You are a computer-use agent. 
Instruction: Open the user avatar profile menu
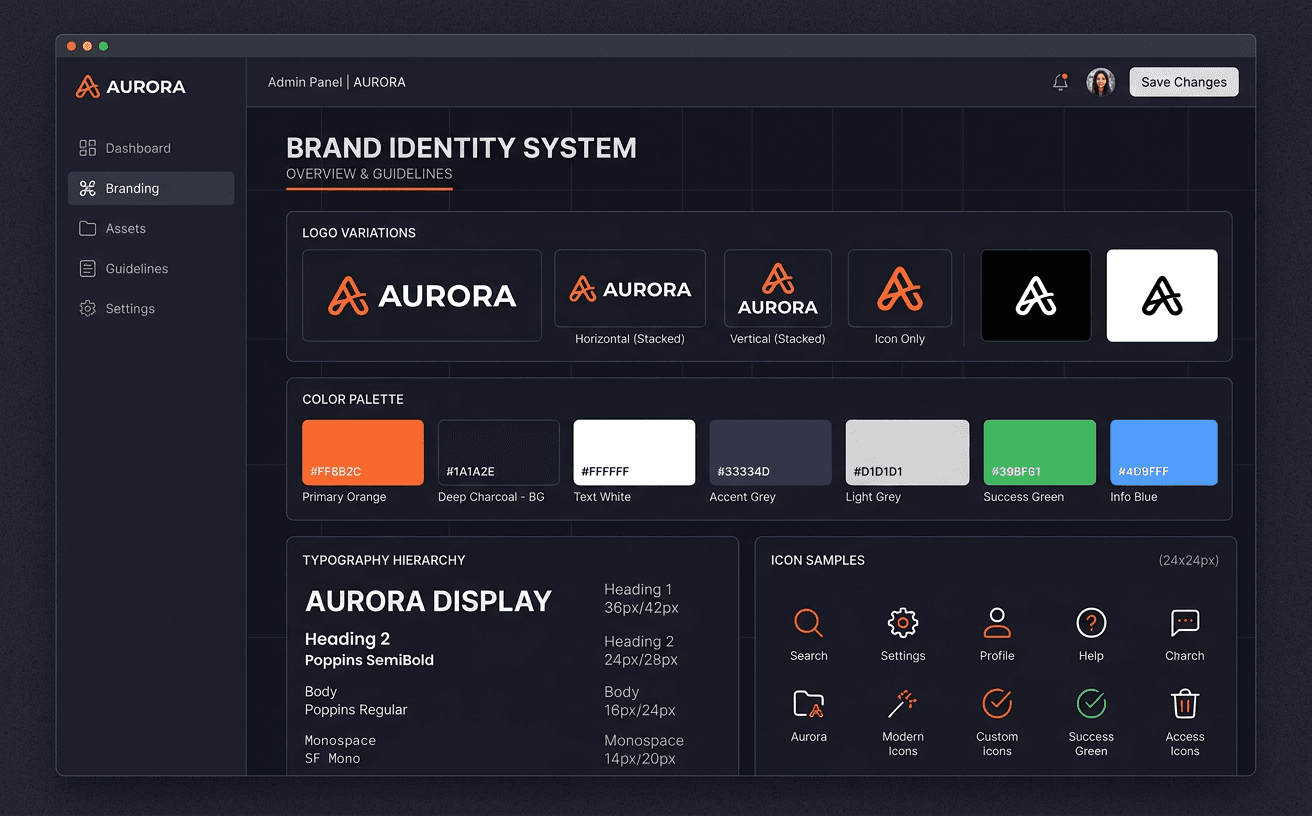tap(1101, 82)
